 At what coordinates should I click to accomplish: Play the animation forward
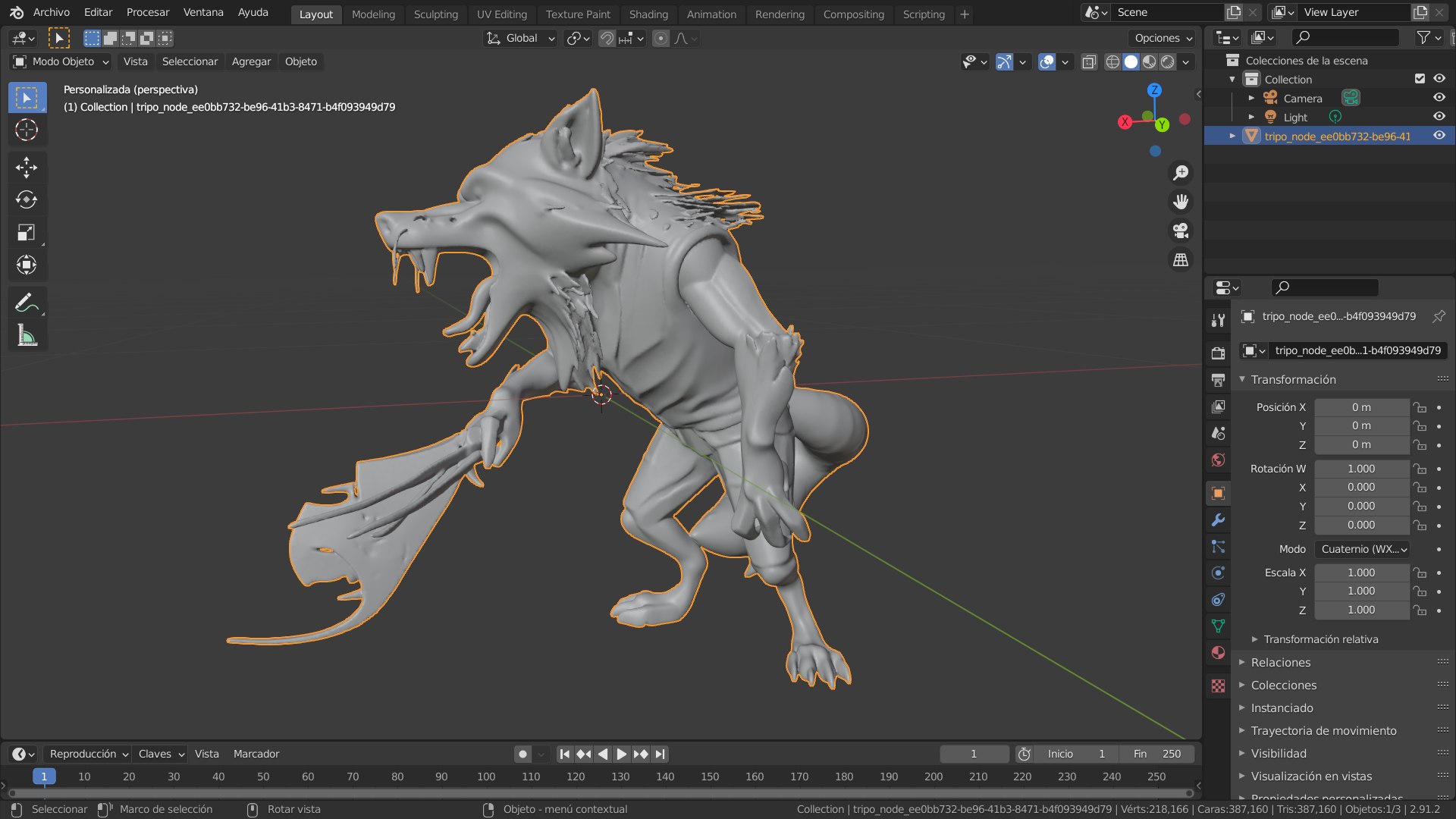[x=621, y=754]
